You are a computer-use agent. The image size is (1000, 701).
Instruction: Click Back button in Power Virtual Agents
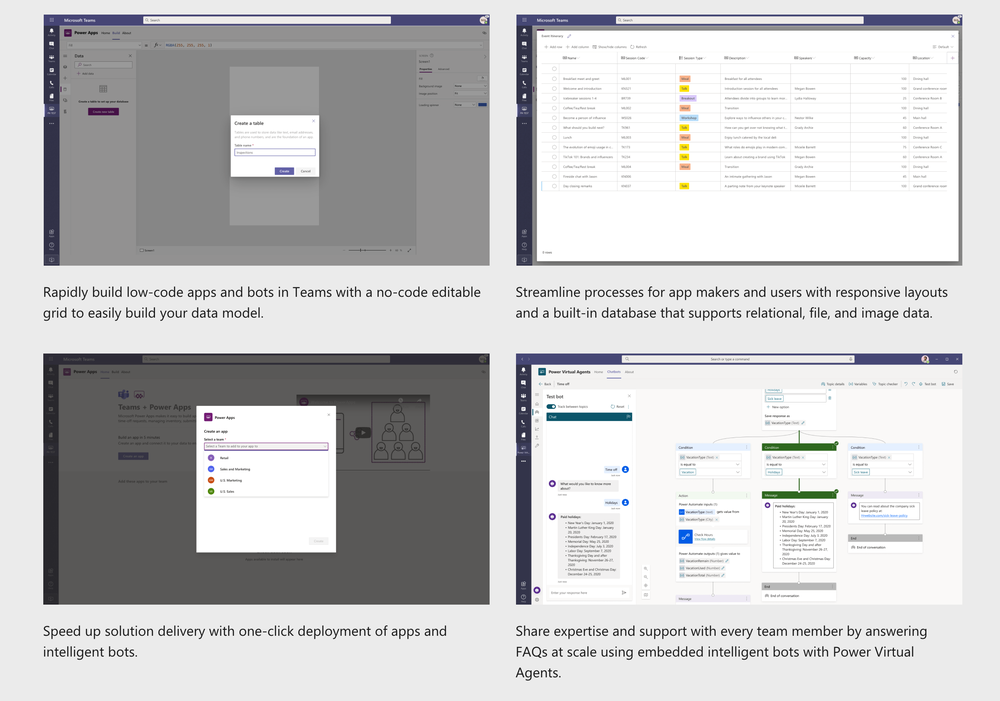[545, 384]
